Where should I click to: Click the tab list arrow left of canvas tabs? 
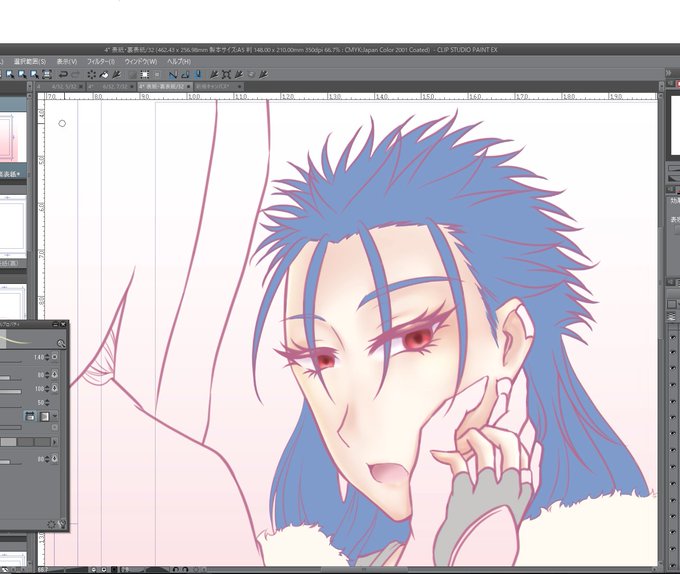click(x=30, y=87)
